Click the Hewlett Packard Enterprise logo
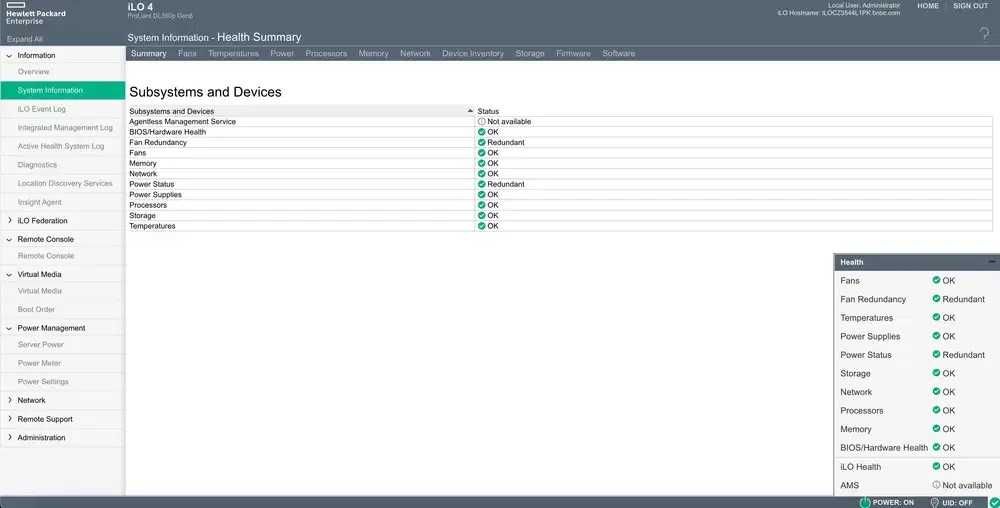 click(35, 13)
